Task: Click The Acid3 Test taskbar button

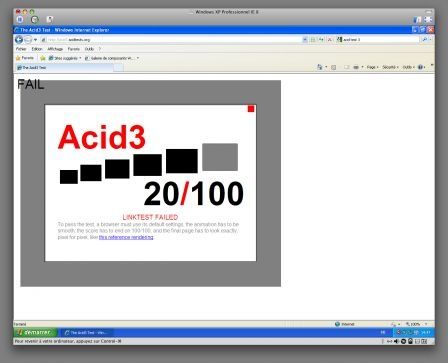Action: (86, 333)
